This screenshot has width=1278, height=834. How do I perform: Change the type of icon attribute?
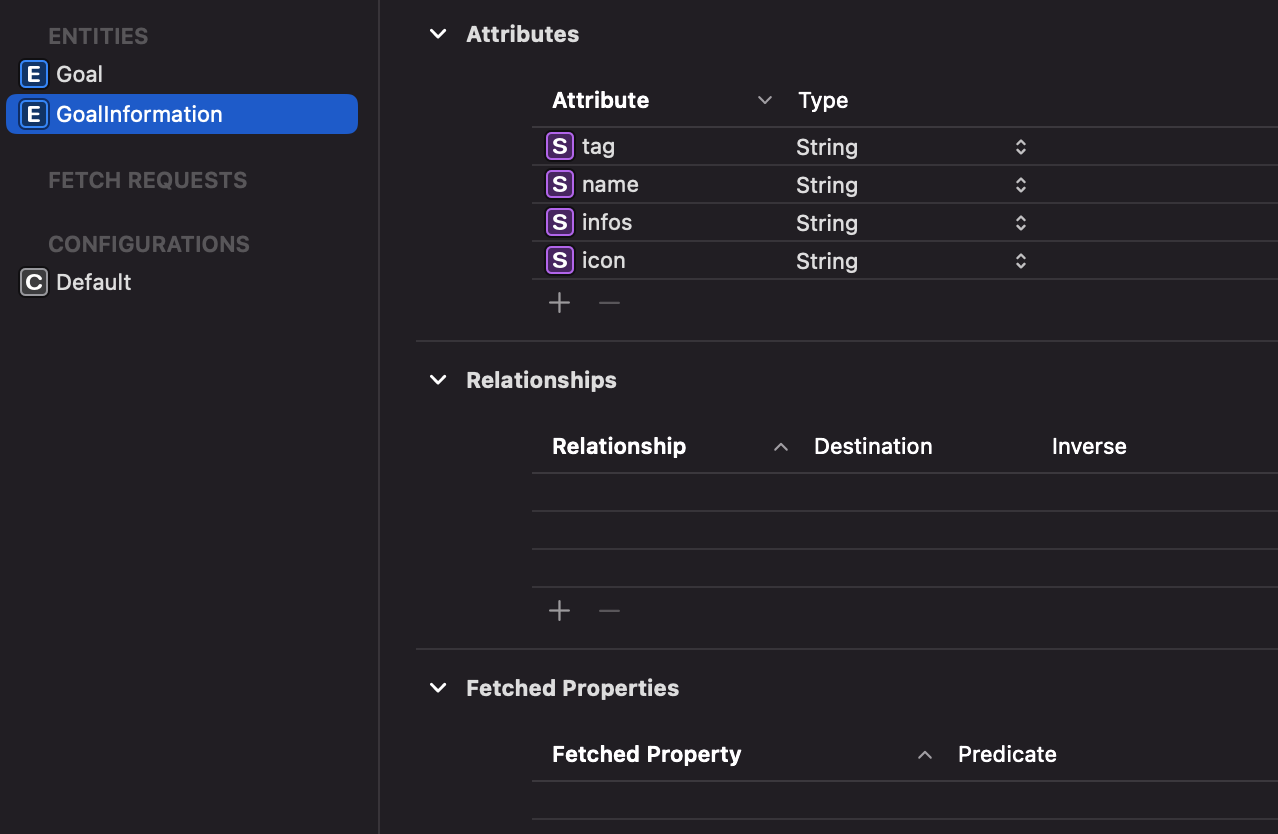(1020, 261)
